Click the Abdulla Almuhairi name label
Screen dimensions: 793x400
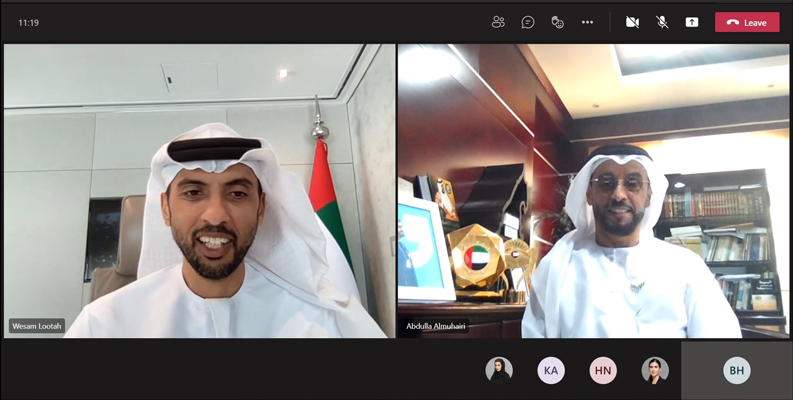(436, 326)
